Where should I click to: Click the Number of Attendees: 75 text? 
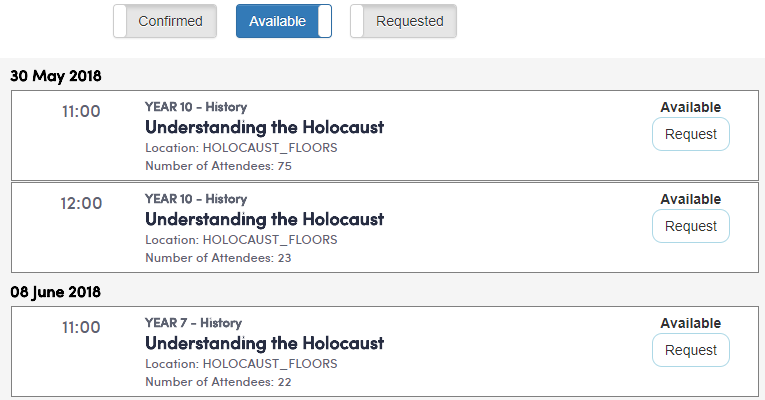click(218, 166)
